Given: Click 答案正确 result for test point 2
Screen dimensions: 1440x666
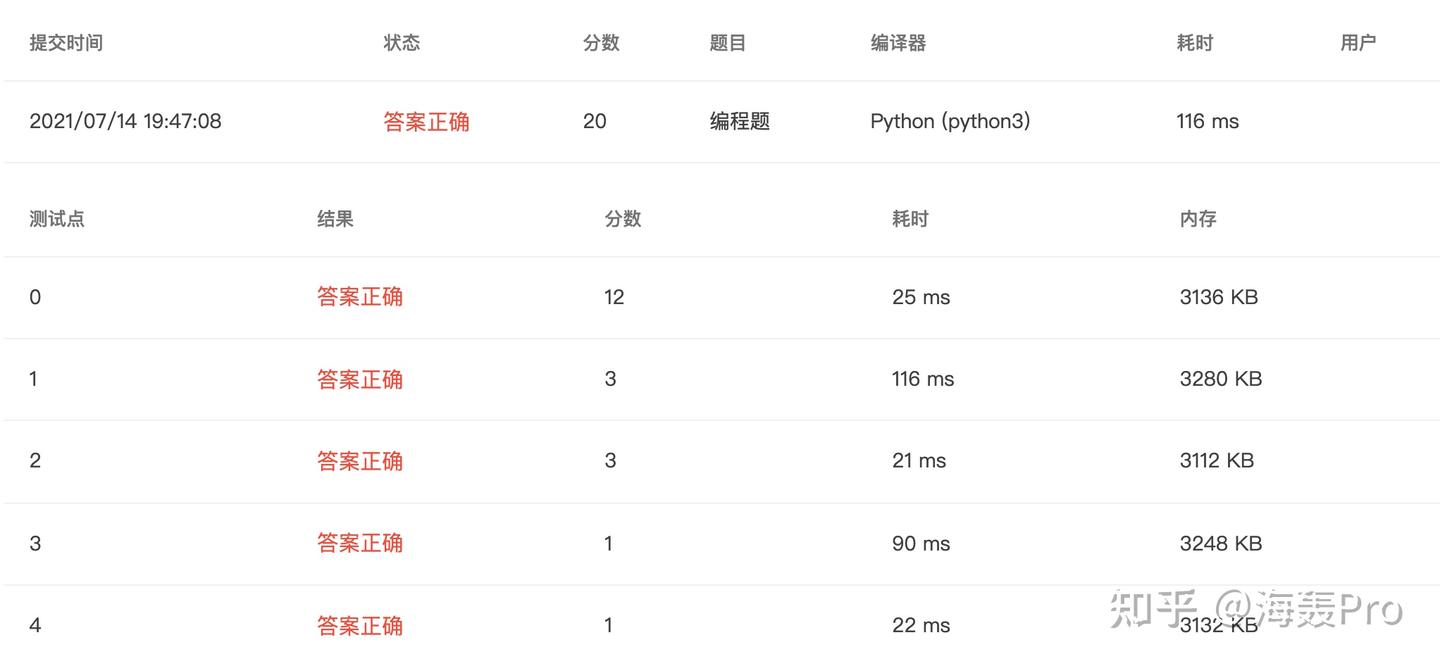Looking at the screenshot, I should point(360,461).
